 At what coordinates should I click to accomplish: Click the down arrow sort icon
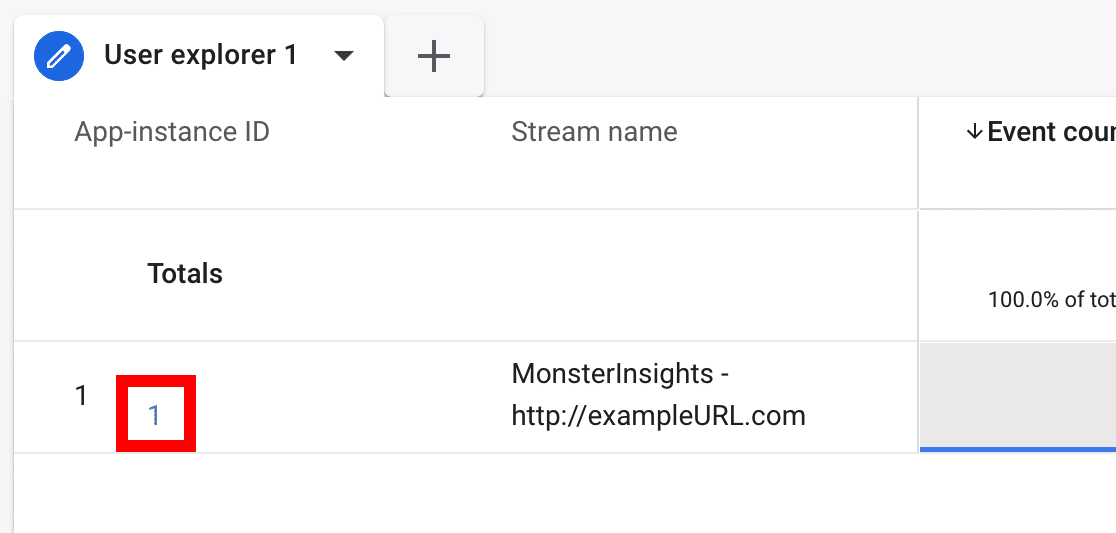coord(974,132)
